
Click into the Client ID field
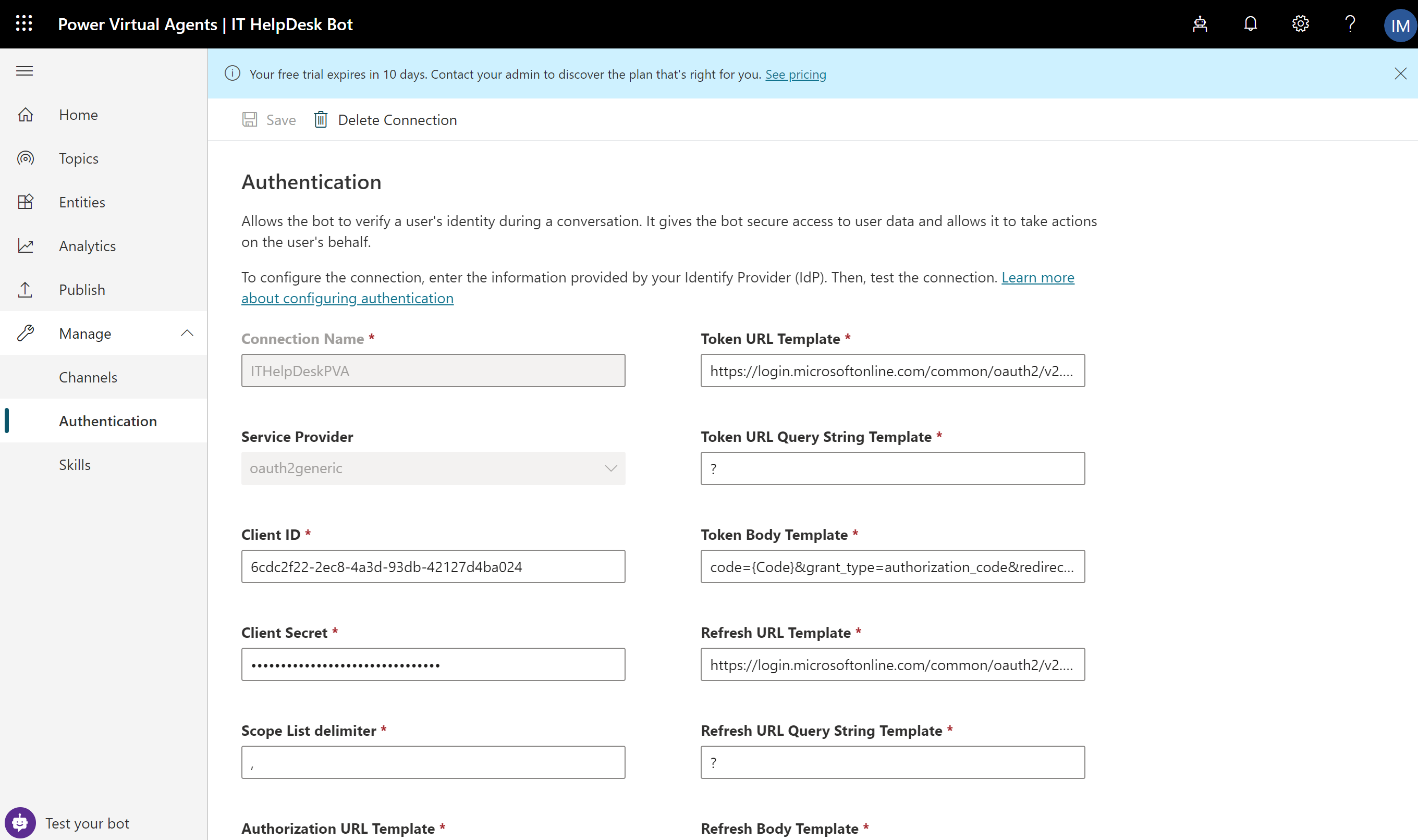pos(433,566)
